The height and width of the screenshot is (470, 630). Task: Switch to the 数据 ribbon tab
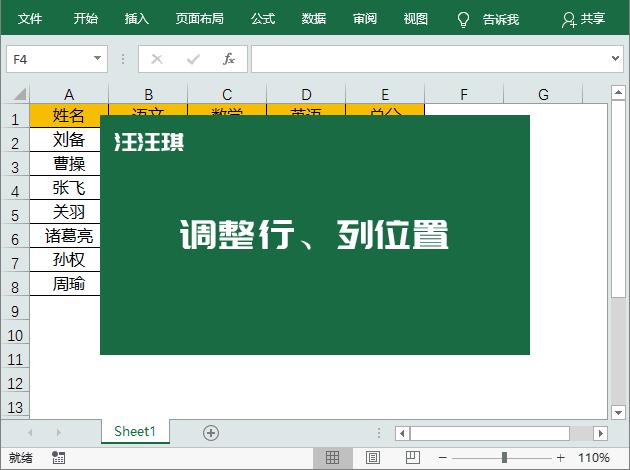314,18
